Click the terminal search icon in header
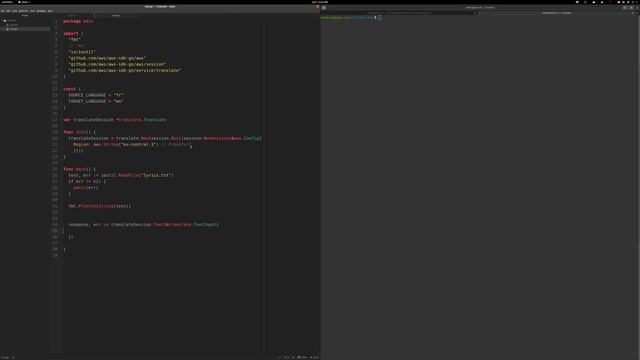Screen dimensions: 640x360 tap(624, 7)
